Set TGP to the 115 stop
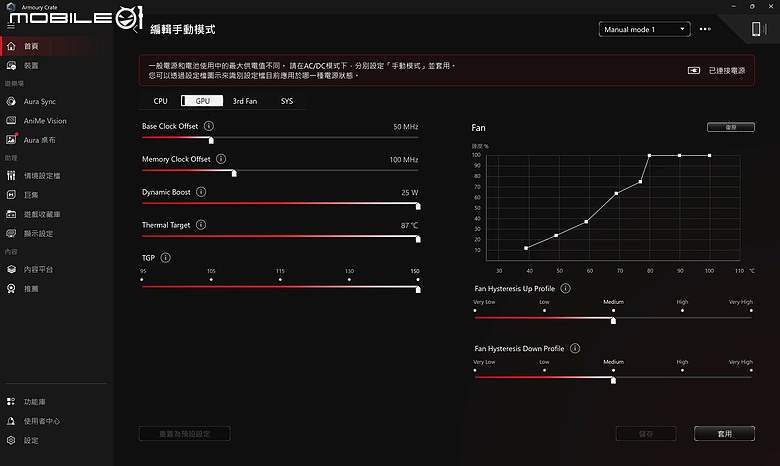Viewport: 780px width, 466px height. tap(280, 280)
